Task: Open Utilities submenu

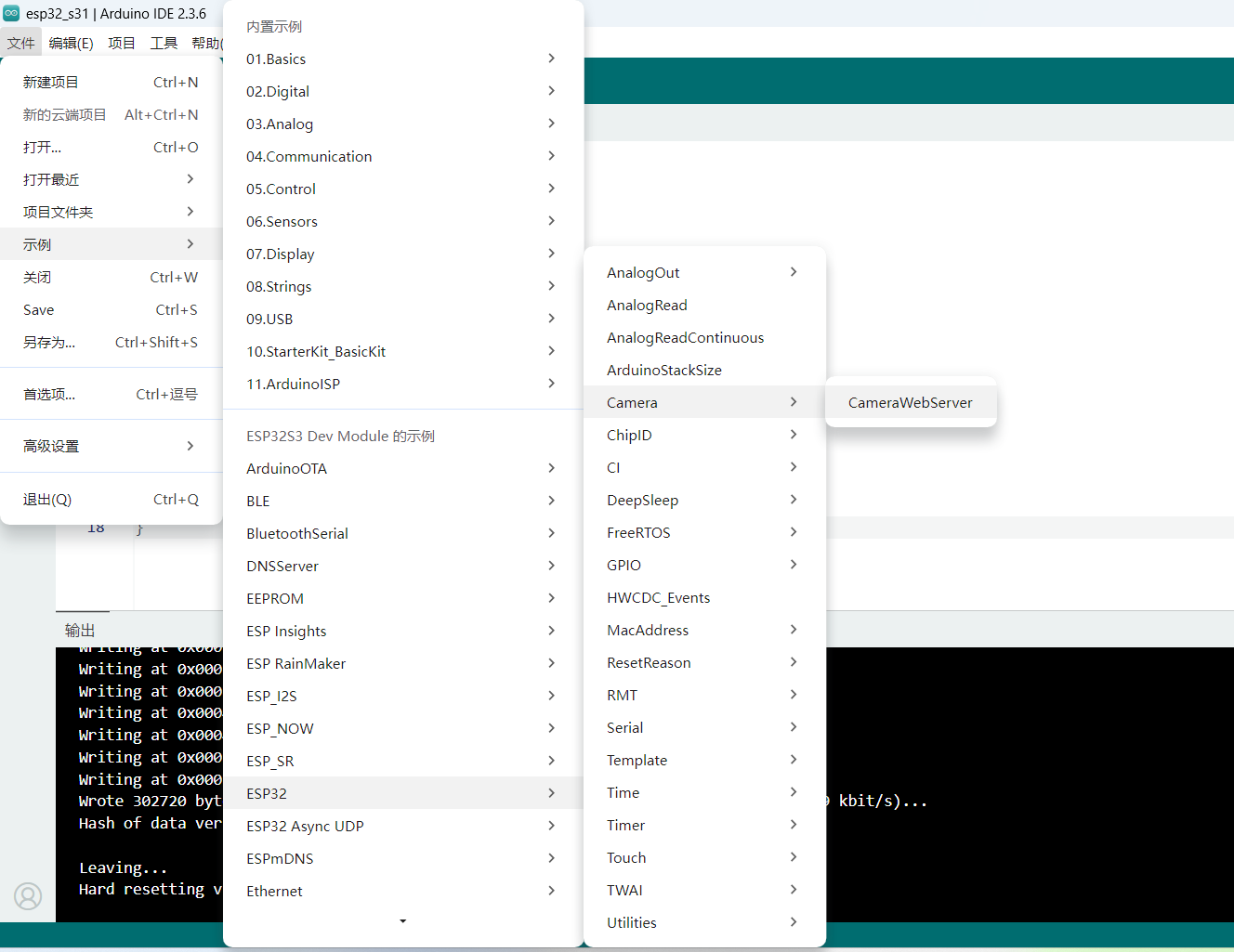Action: (x=704, y=922)
